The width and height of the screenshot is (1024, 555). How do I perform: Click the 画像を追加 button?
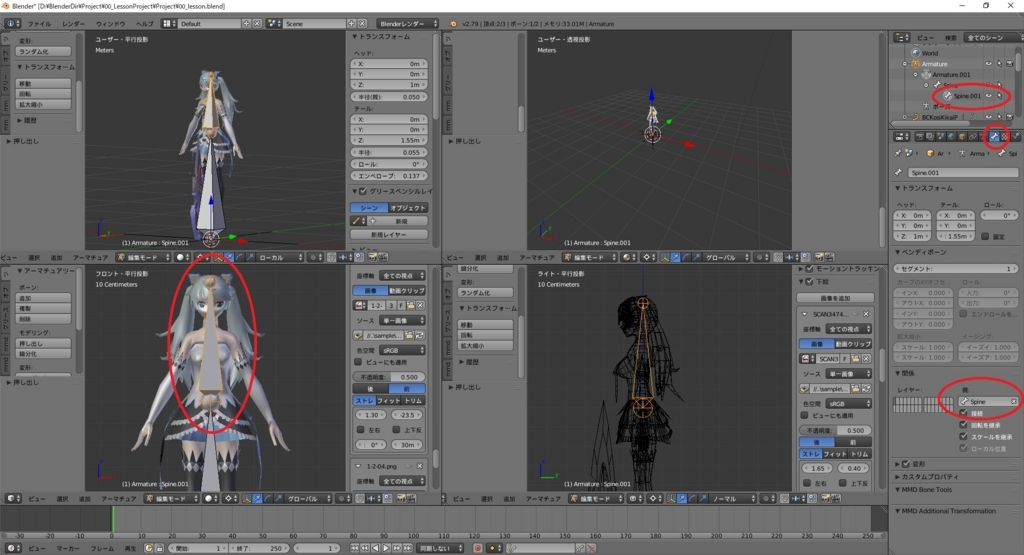click(835, 298)
